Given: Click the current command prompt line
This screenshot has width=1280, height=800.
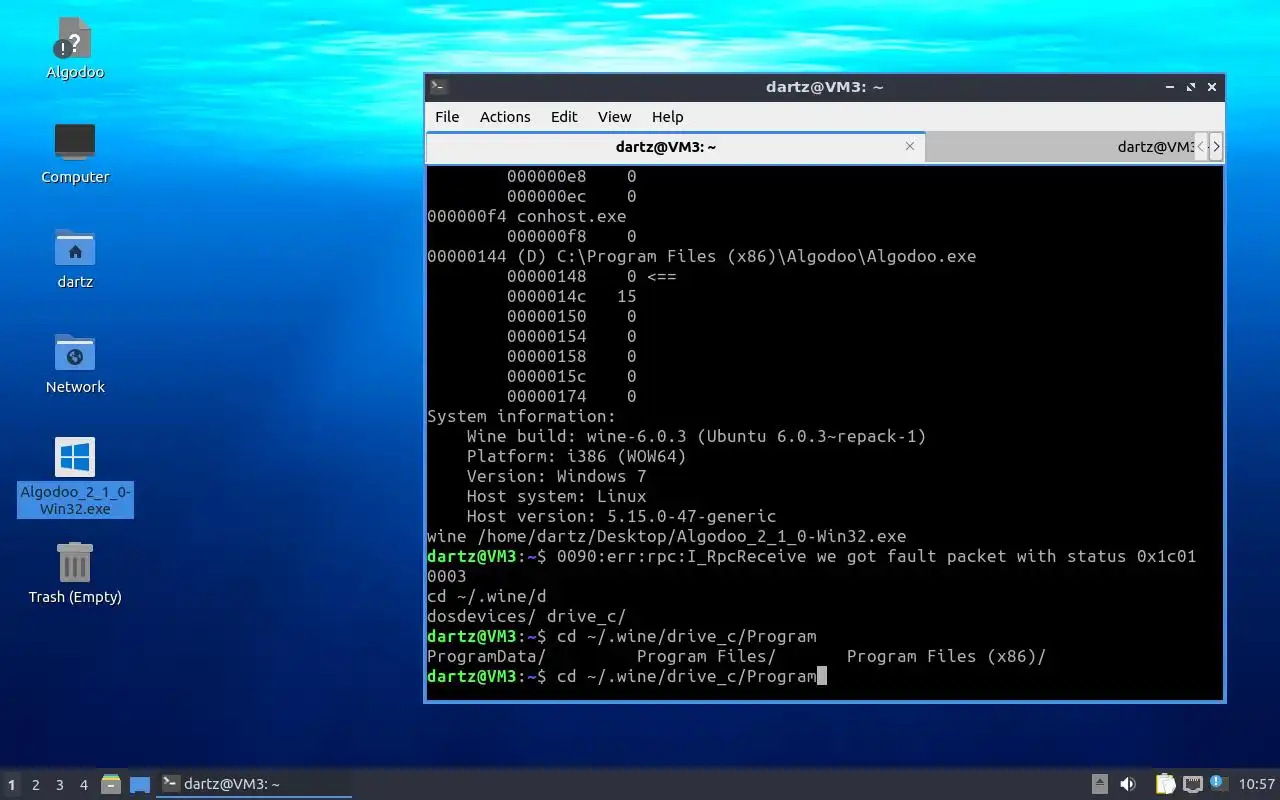Looking at the screenshot, I should [x=626, y=676].
